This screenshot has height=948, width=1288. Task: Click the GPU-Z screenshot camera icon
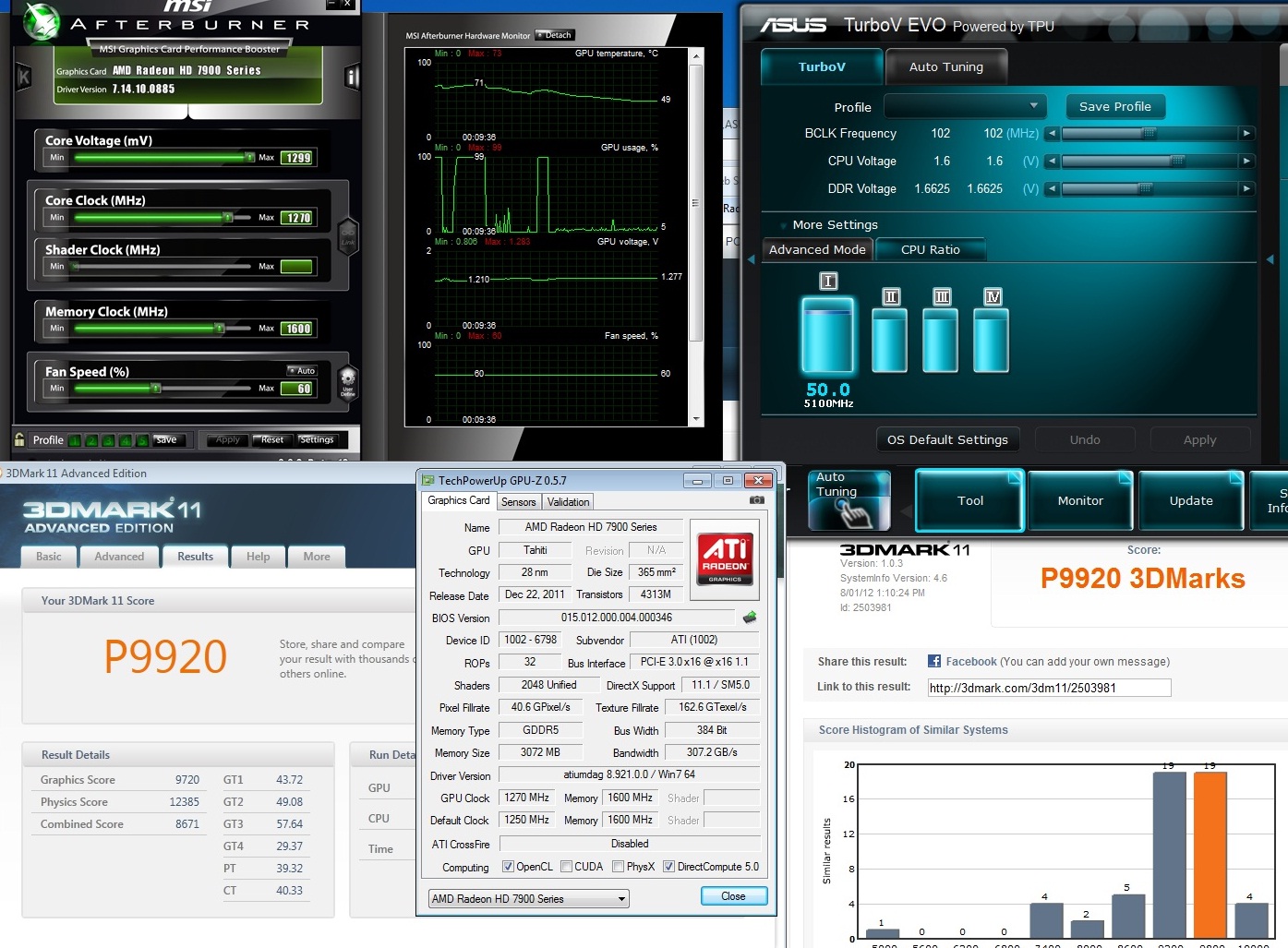click(x=757, y=500)
